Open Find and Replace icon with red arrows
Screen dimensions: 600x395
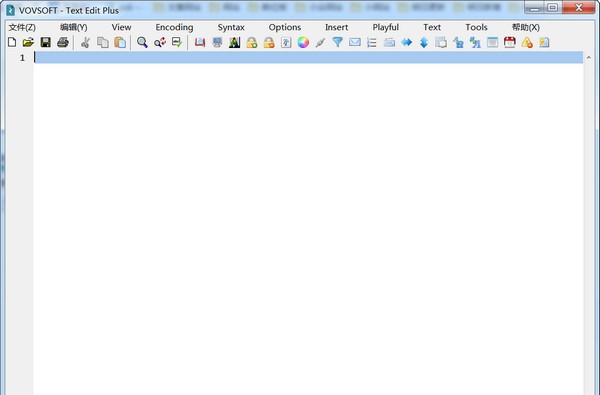click(x=160, y=42)
